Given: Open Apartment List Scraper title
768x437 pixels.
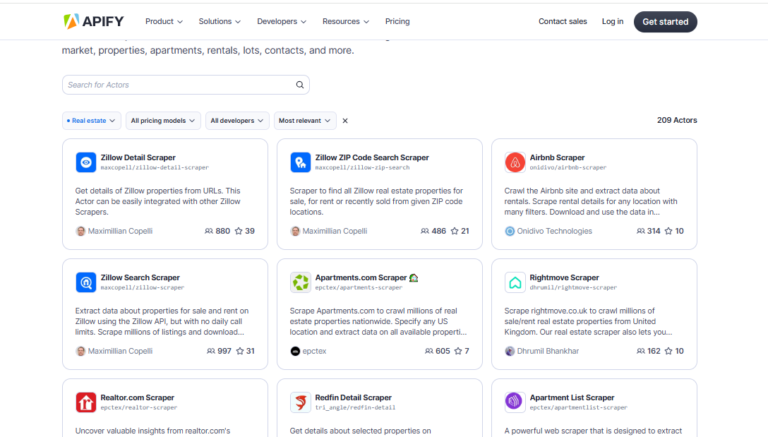Looking at the screenshot, I should [x=572, y=398].
